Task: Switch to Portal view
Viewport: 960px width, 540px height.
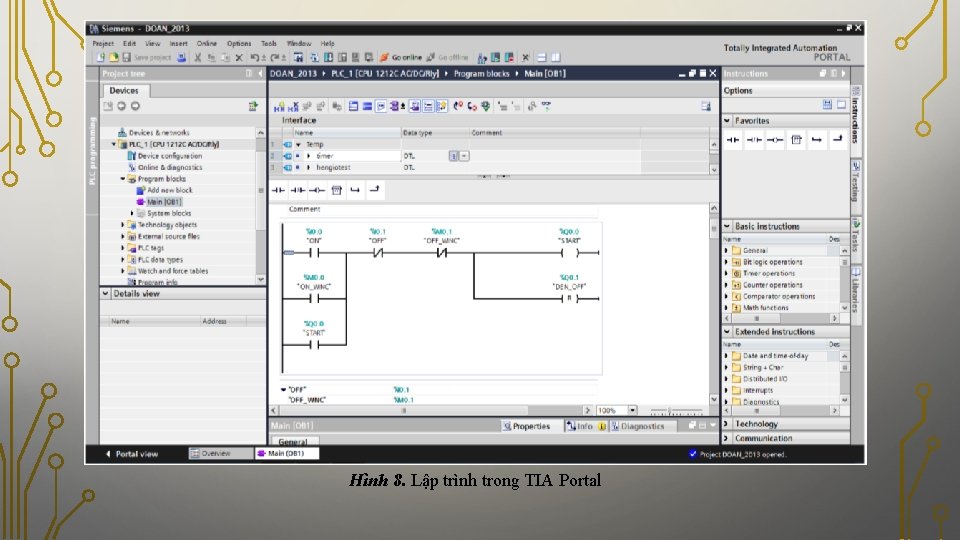Action: 132,454
